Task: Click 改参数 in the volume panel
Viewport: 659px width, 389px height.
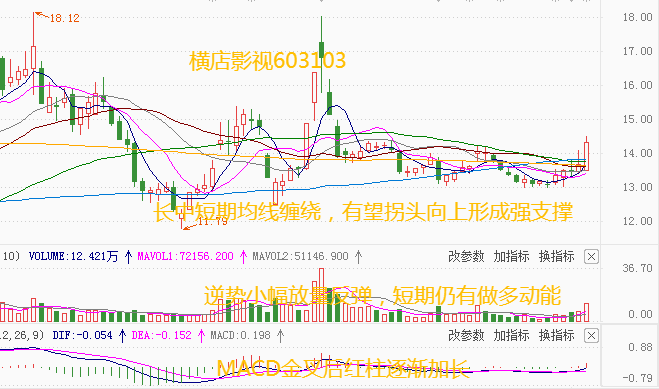Action: [x=466, y=256]
